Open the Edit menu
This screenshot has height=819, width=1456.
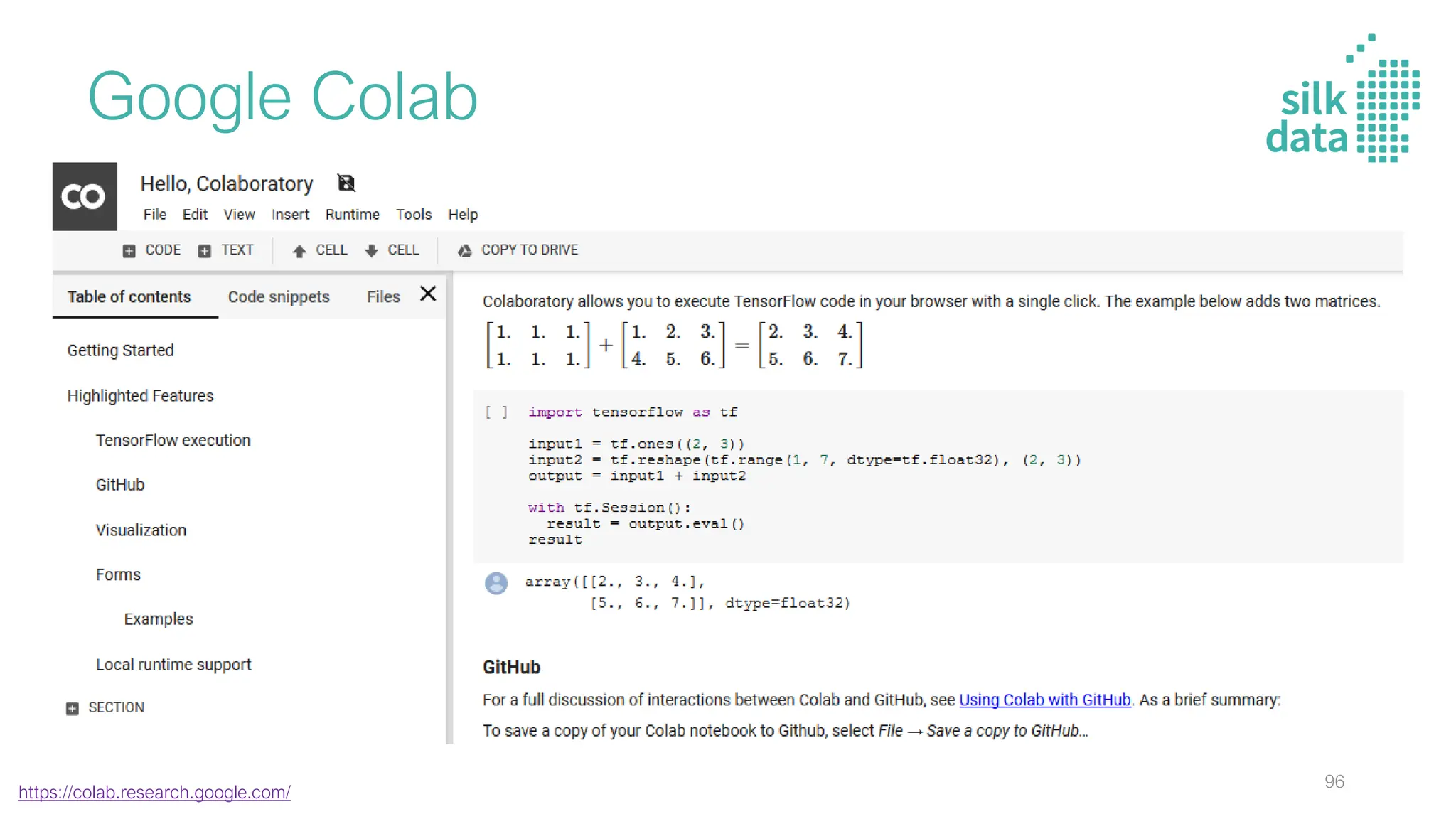pyautogui.click(x=195, y=214)
